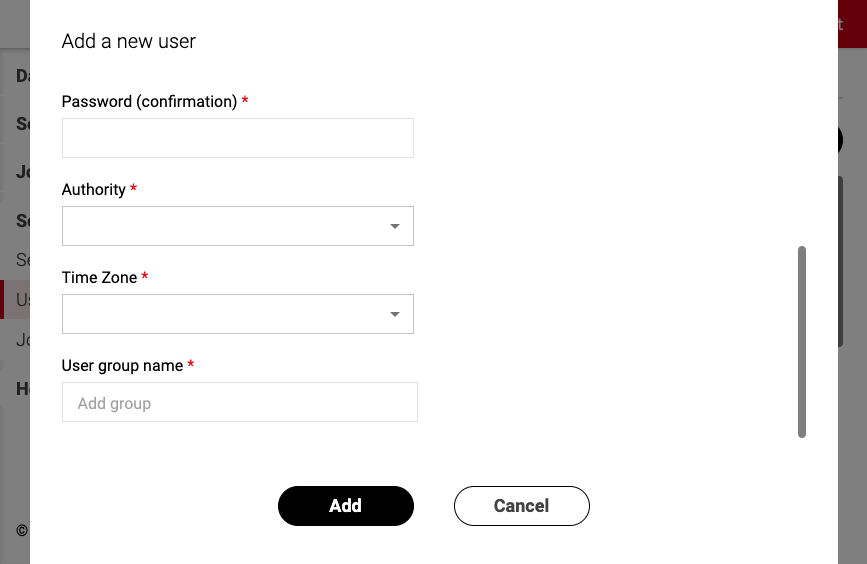Click the Password (confirmation) label
Image resolution: width=867 pixels, height=564 pixels.
pos(149,102)
